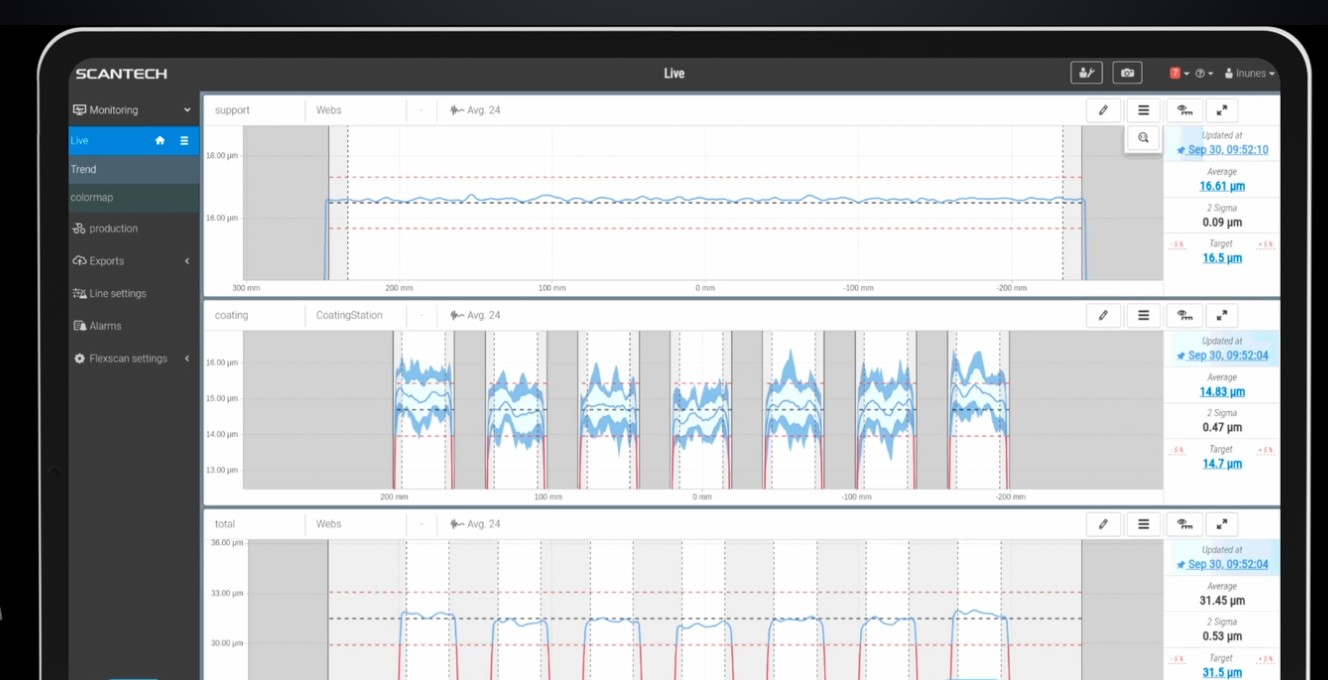Click zoom reset magnifier on support chart
Viewport: 1328px width, 680px height.
[x=1143, y=138]
